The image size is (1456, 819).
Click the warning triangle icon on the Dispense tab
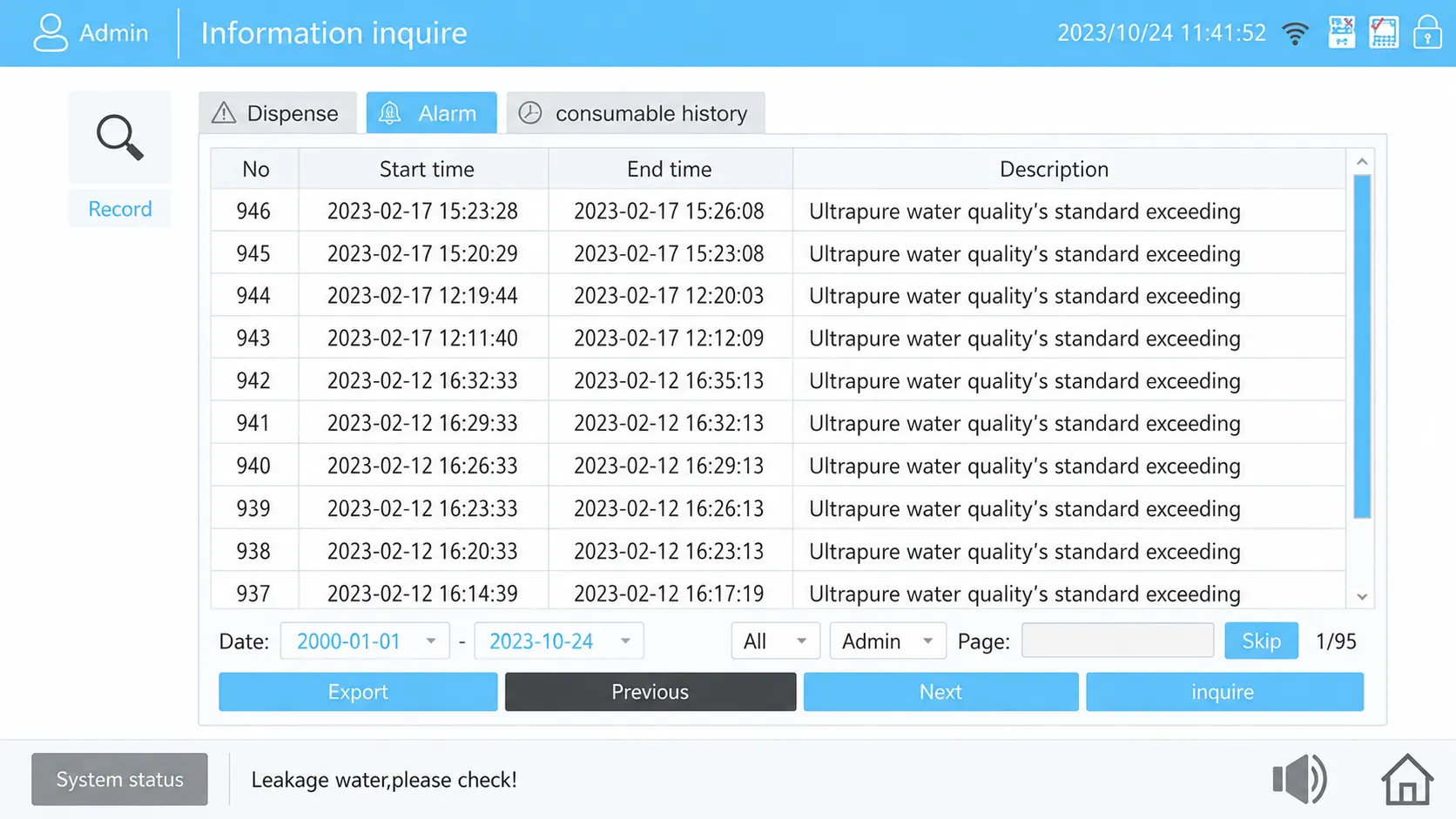pyautogui.click(x=224, y=113)
